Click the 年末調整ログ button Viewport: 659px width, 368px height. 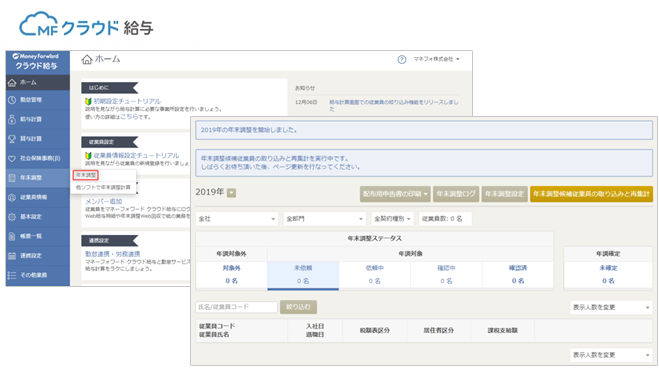click(x=456, y=194)
